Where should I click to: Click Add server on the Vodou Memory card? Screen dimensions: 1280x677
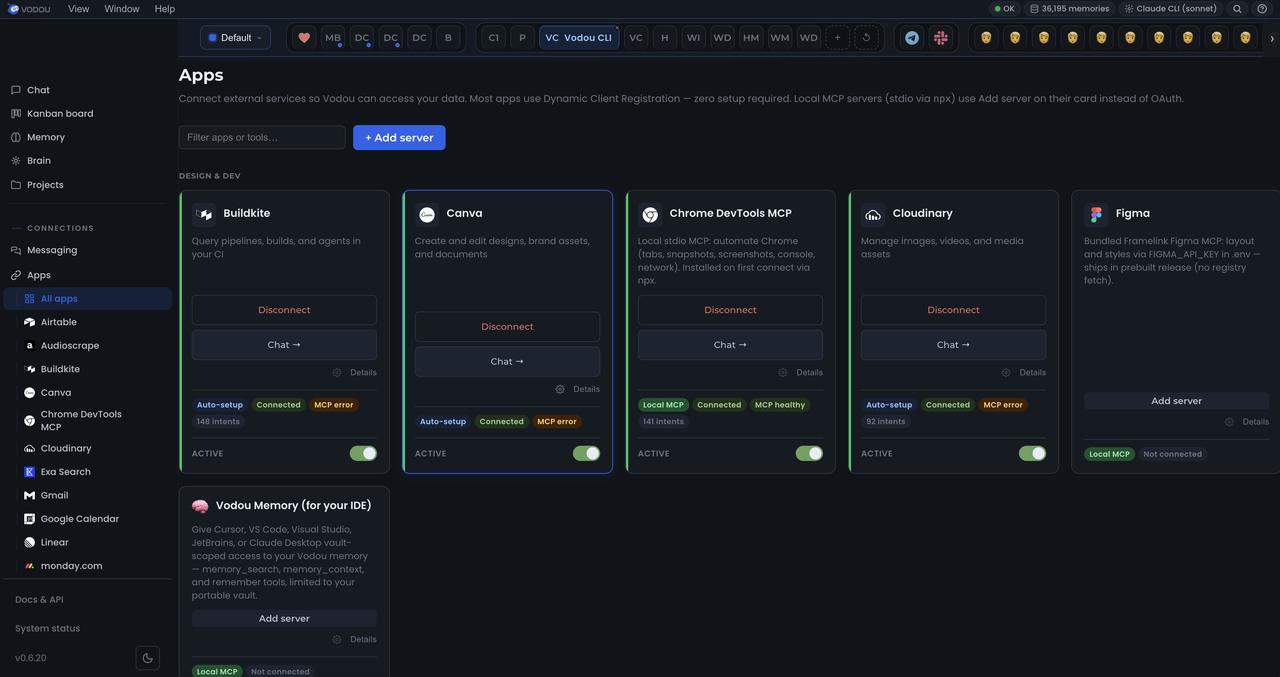coord(284,619)
